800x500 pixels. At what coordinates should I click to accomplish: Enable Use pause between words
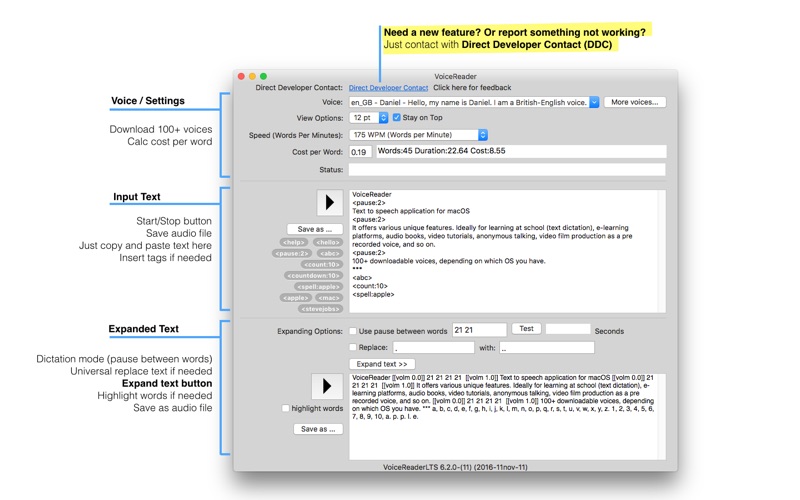353,331
